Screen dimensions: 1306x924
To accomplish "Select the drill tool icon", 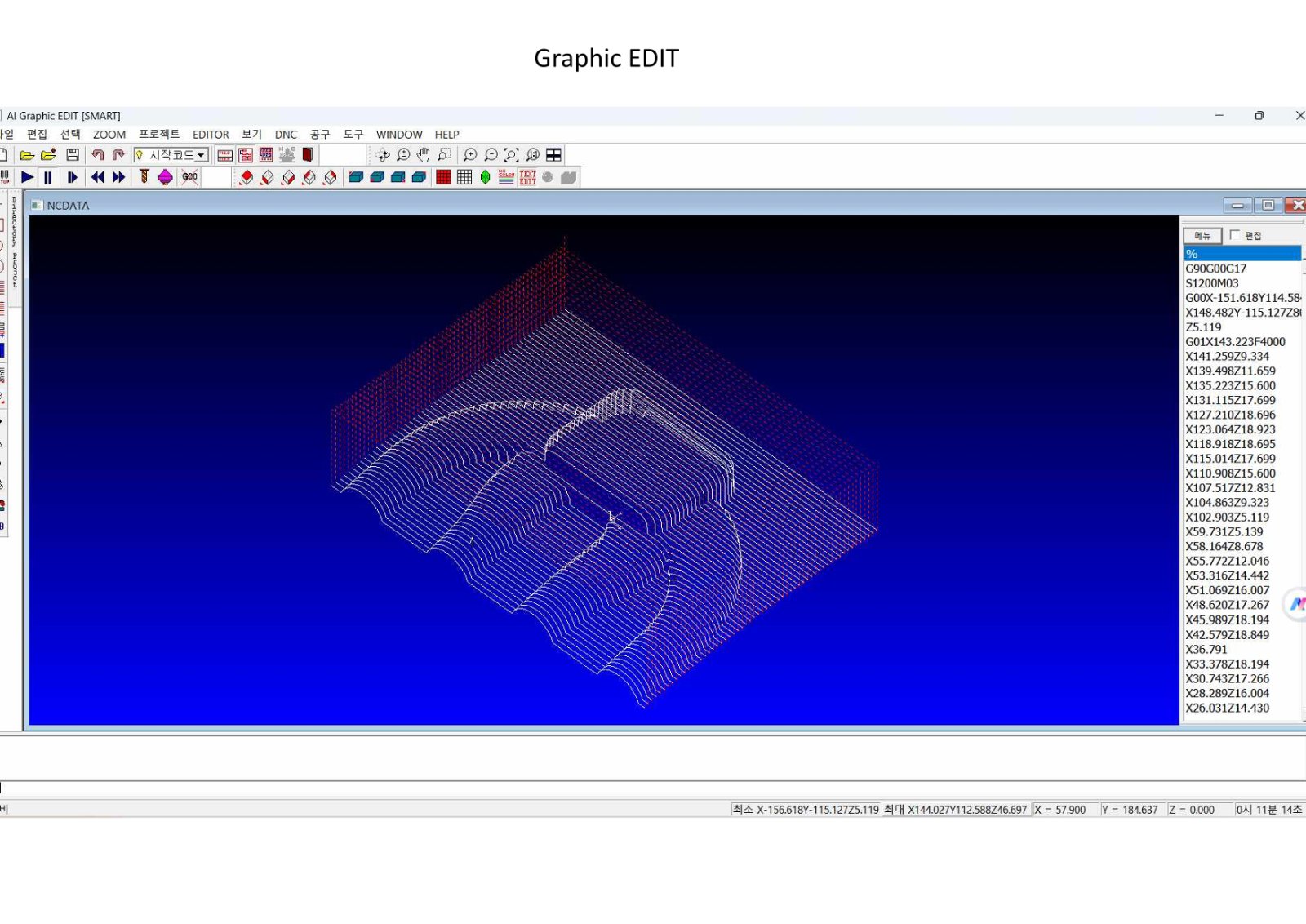I will (144, 177).
